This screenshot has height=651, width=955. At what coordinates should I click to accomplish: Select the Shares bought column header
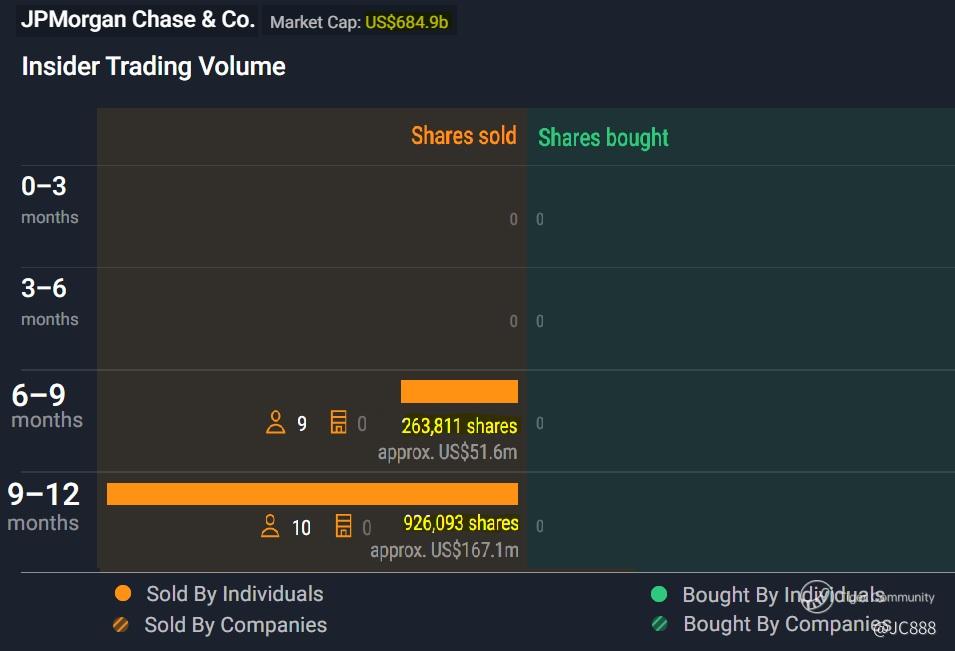(x=603, y=138)
